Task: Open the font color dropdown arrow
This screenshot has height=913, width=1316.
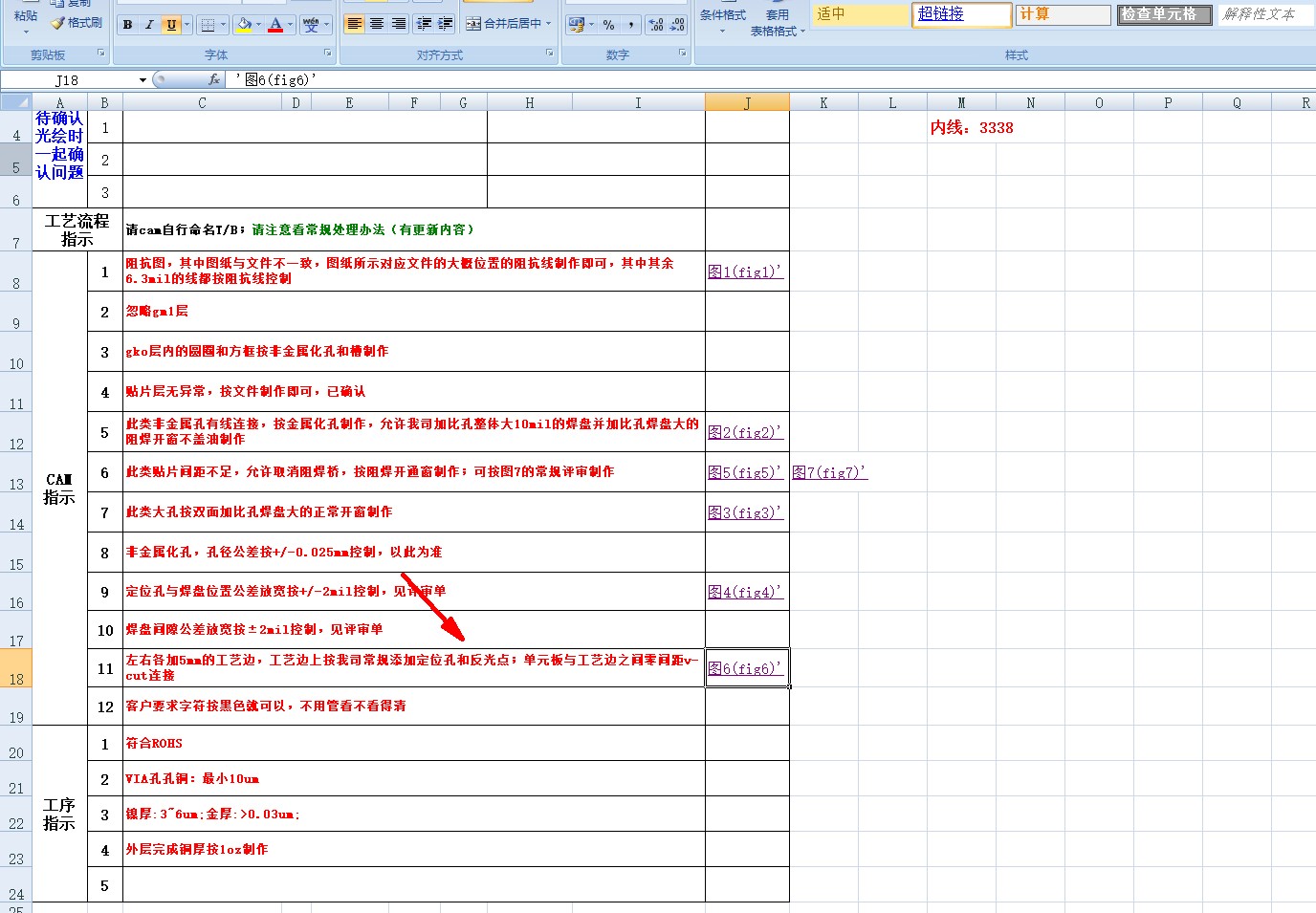Action: click(x=291, y=25)
